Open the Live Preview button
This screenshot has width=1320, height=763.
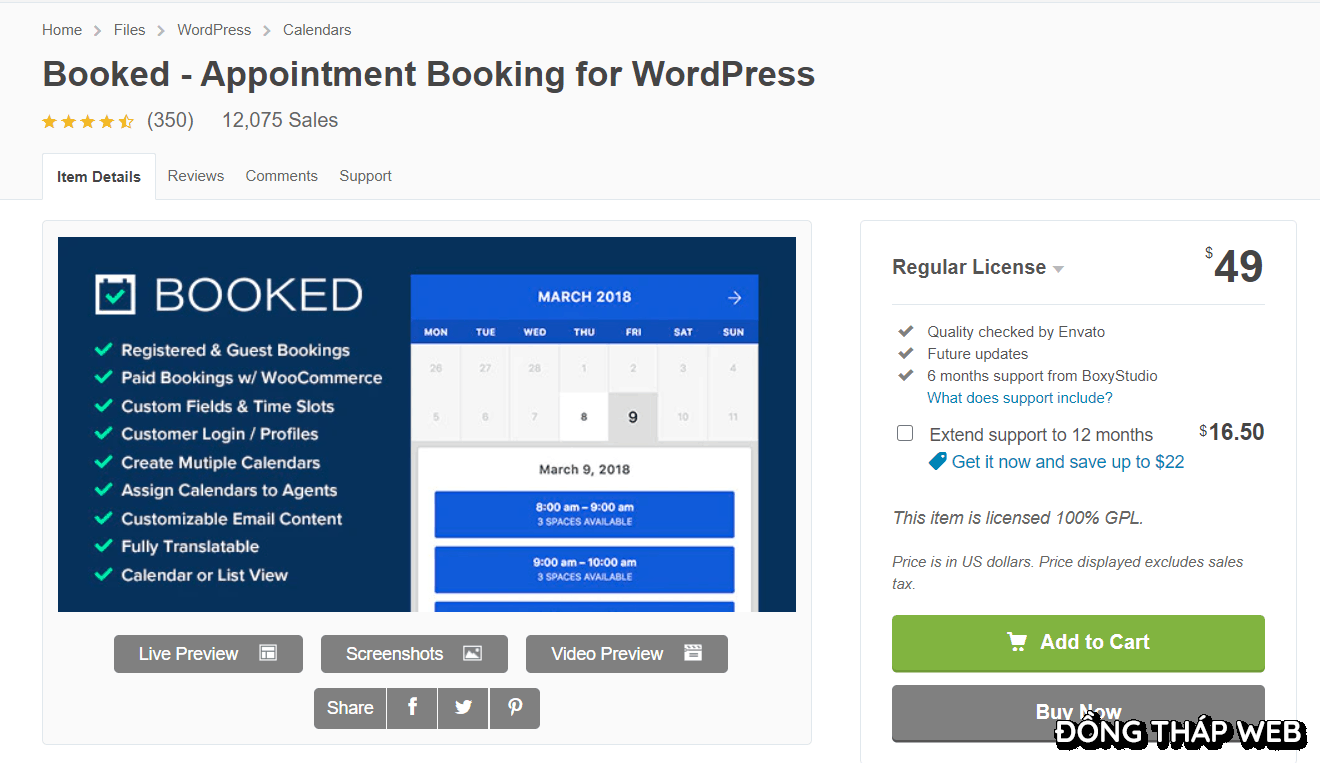[207, 654]
